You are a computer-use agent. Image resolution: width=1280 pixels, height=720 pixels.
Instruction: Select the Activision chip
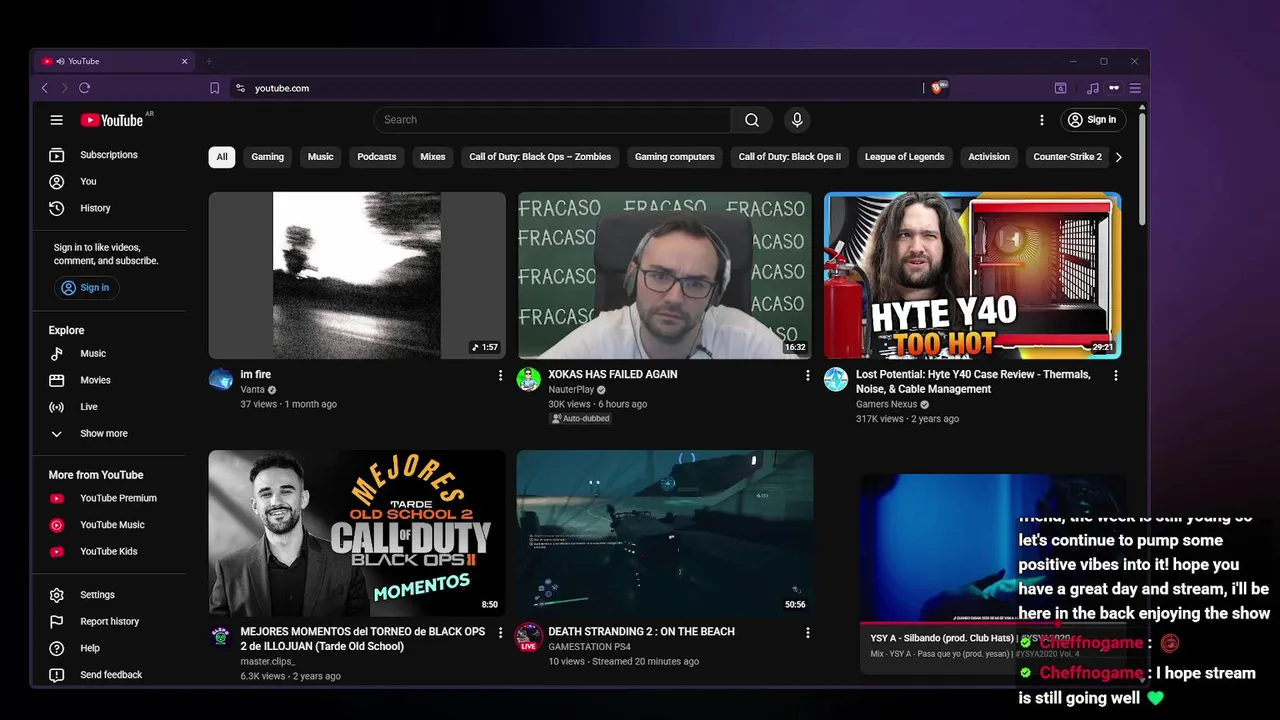(989, 157)
